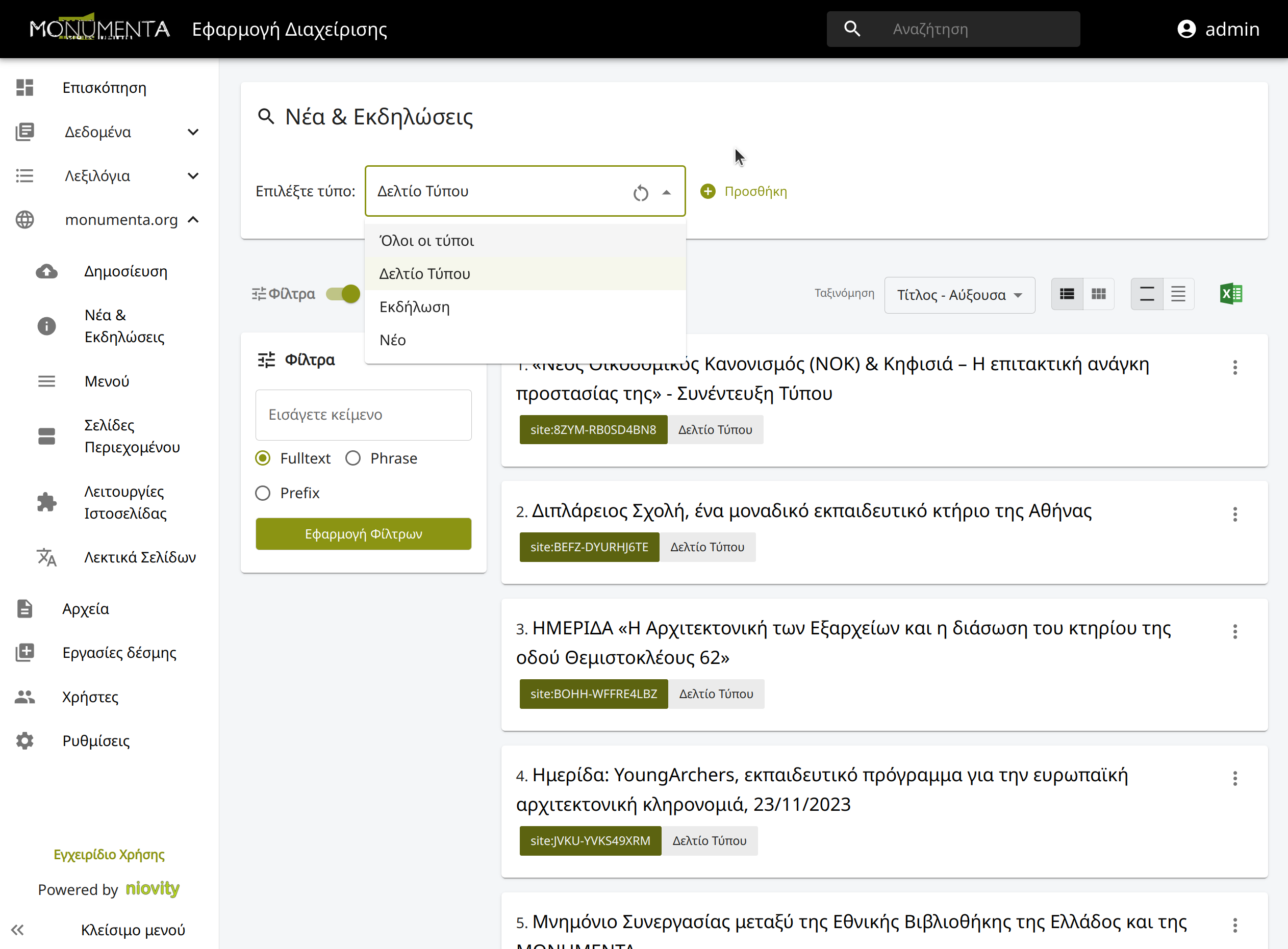The height and width of the screenshot is (949, 1288).
Task: Open the Εγχειρίδιο Χρήσης link
Action: point(109,854)
